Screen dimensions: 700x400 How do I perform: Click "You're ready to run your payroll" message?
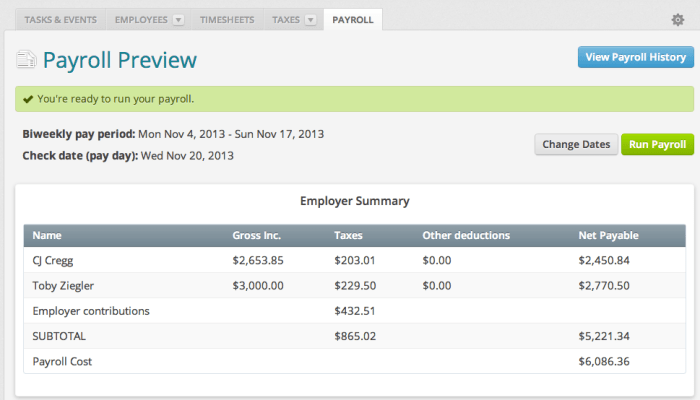(116, 99)
